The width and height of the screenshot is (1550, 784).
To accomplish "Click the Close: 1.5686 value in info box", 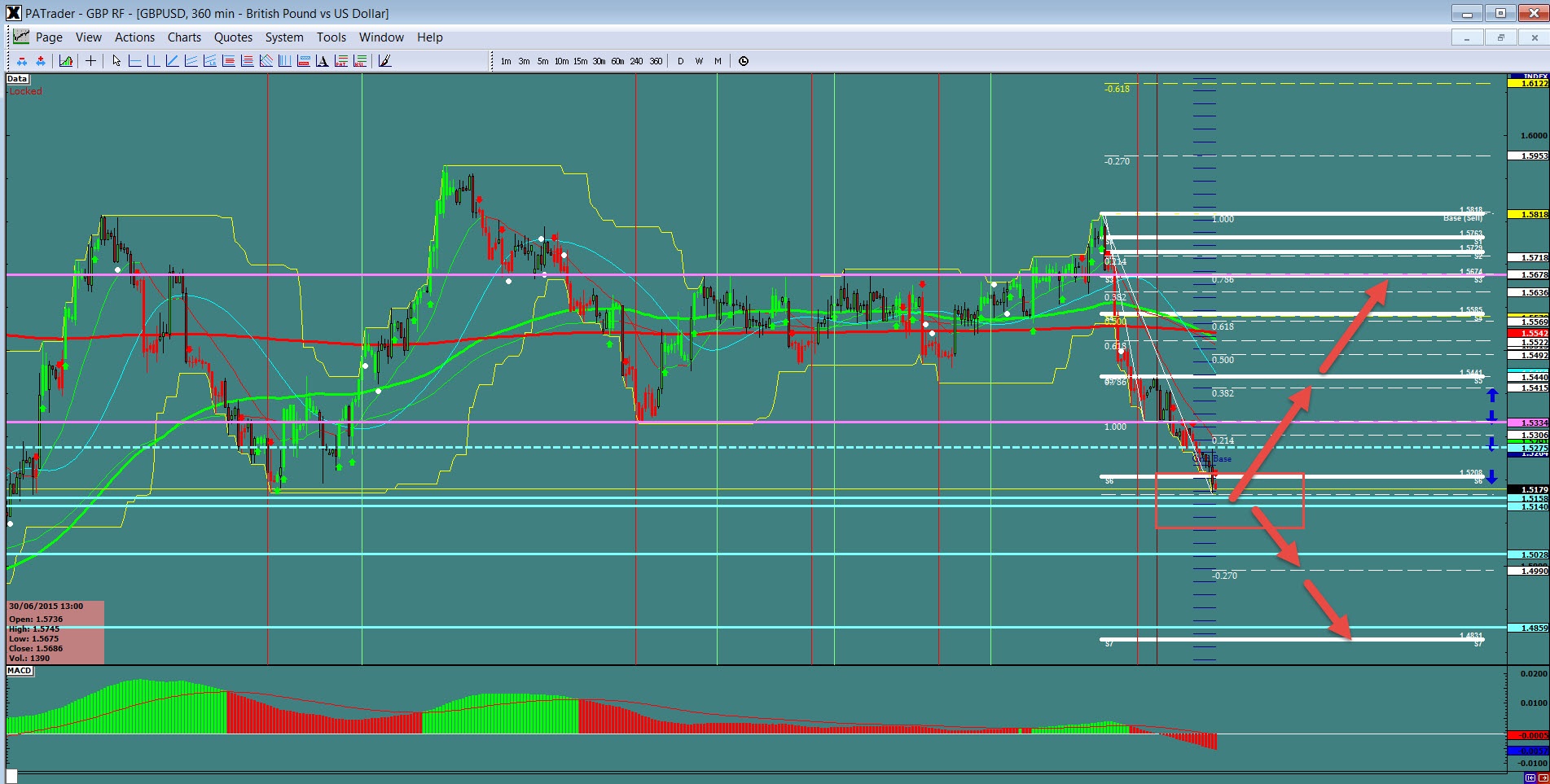I will click(36, 649).
